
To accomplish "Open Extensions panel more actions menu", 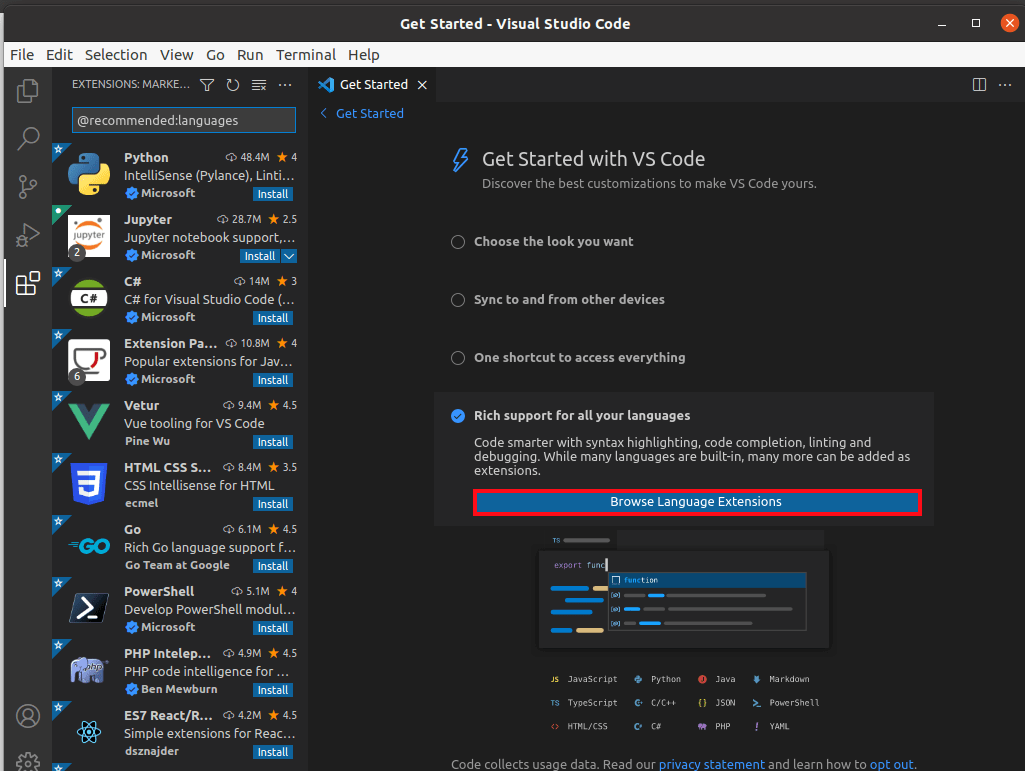I will (x=285, y=85).
